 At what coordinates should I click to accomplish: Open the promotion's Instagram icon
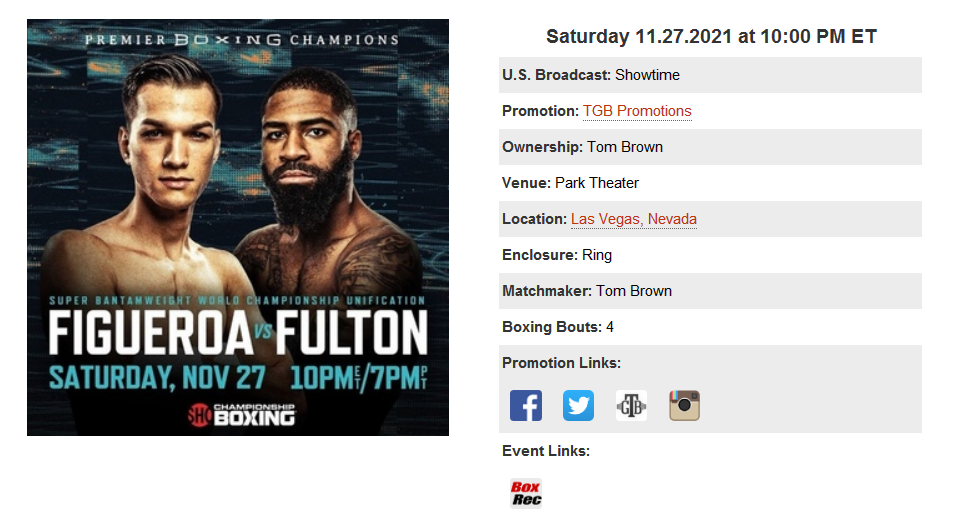coord(685,406)
